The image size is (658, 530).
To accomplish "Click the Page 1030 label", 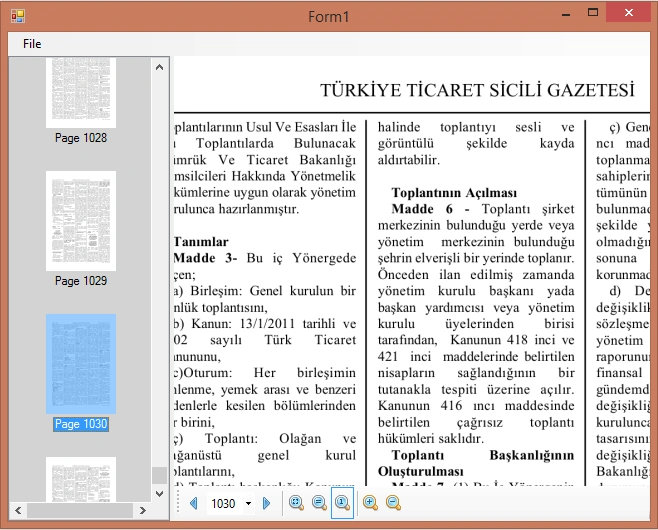I will (81, 424).
